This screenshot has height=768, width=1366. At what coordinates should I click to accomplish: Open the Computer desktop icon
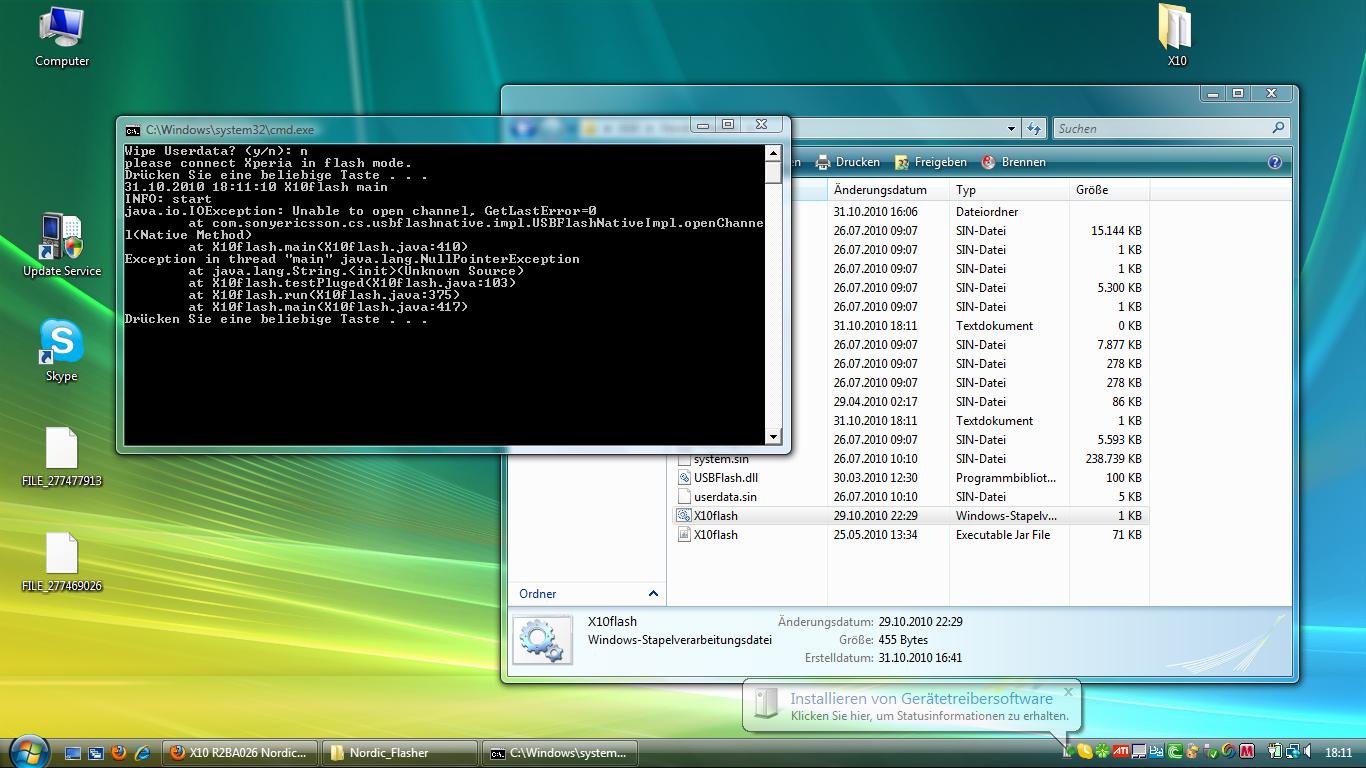coord(62,37)
